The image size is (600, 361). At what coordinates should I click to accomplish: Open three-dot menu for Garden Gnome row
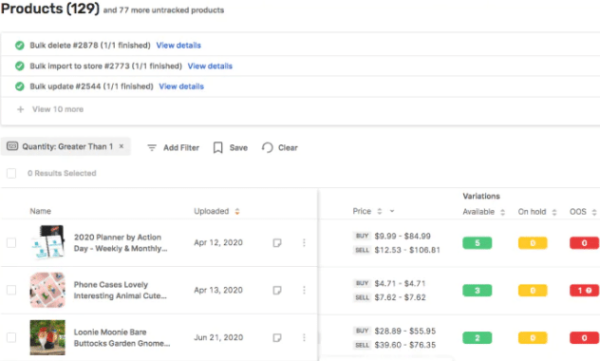click(304, 338)
